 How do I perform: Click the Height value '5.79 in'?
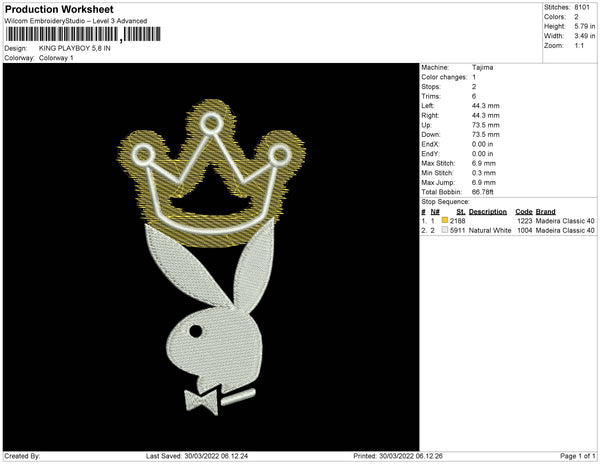click(585, 26)
